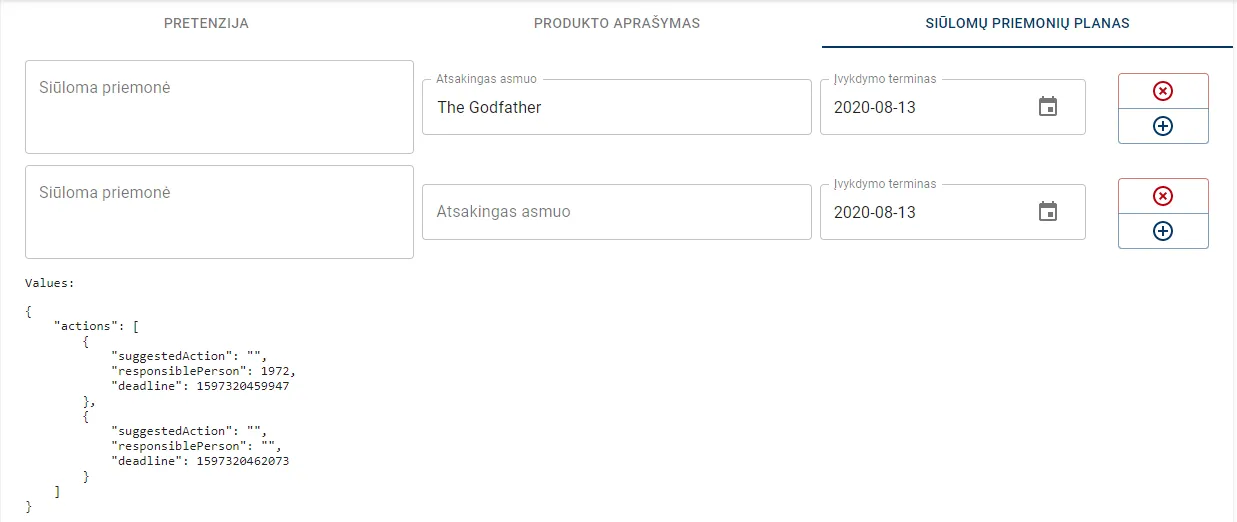This screenshot has width=1237, height=522.
Task: Expand the empty Atsakingas asmuo field
Action: (x=616, y=212)
